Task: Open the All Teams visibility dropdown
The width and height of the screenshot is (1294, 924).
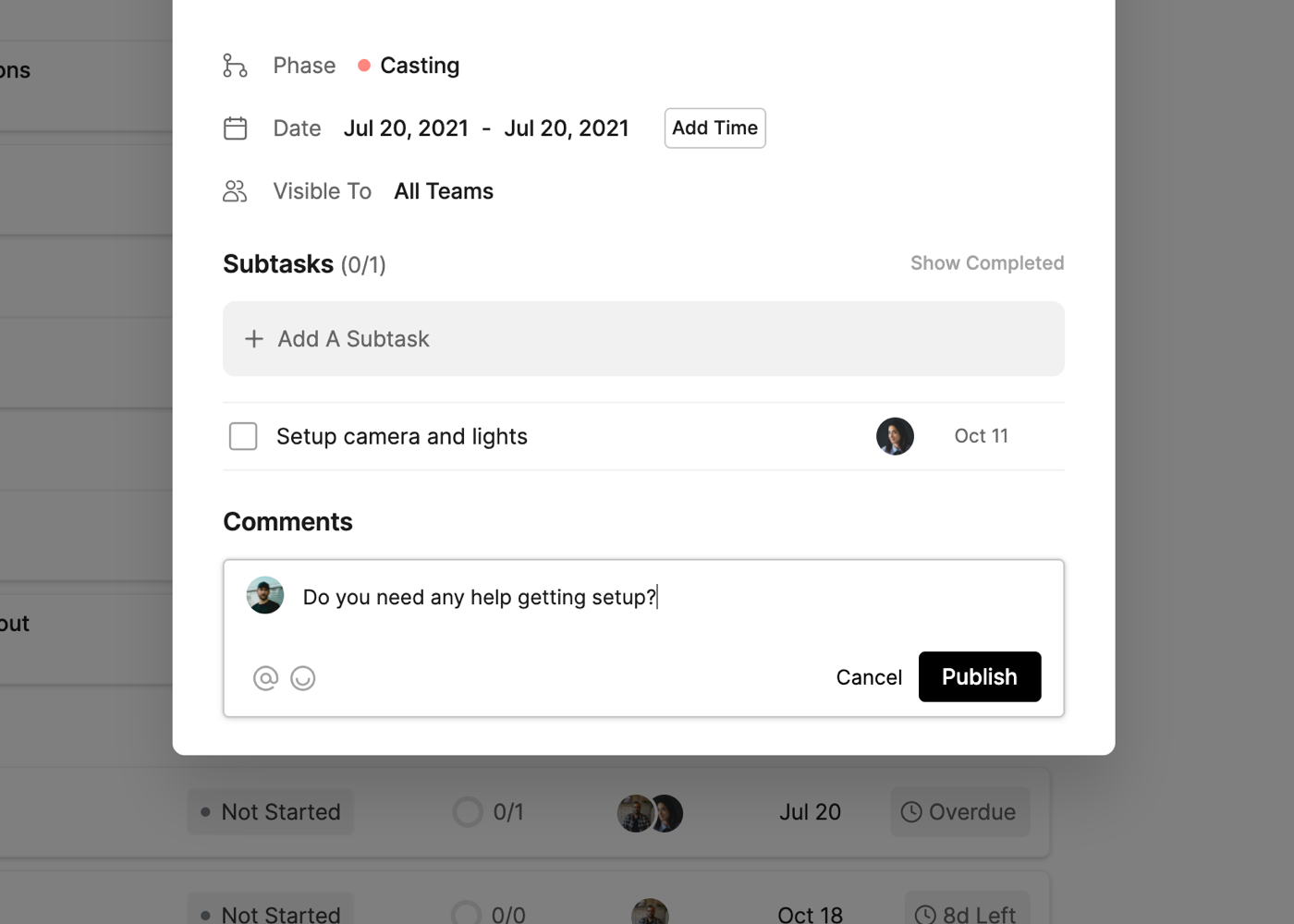Action: (x=444, y=191)
